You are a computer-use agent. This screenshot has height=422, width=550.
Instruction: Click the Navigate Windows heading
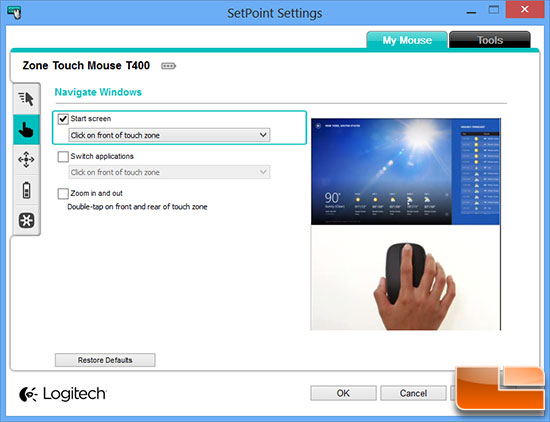point(98,92)
